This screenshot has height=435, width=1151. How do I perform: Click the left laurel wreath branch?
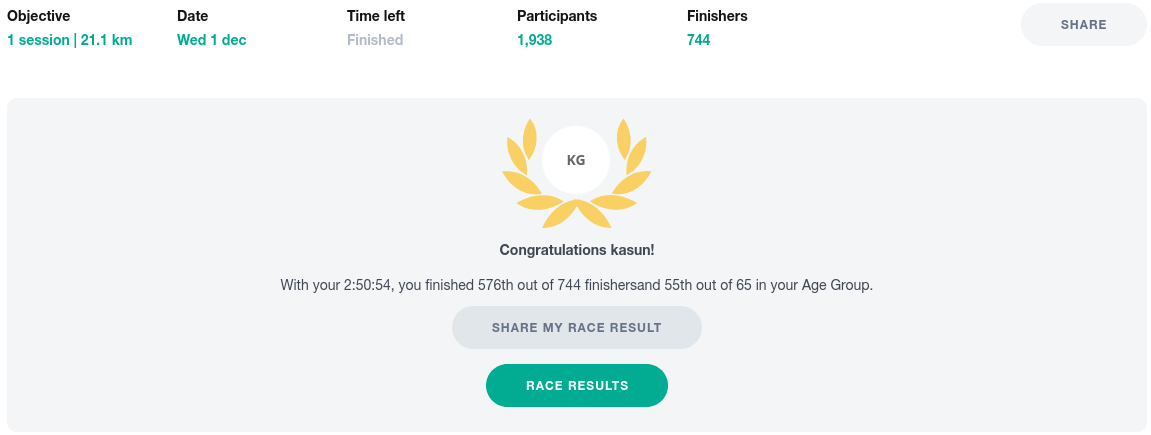coord(527,170)
